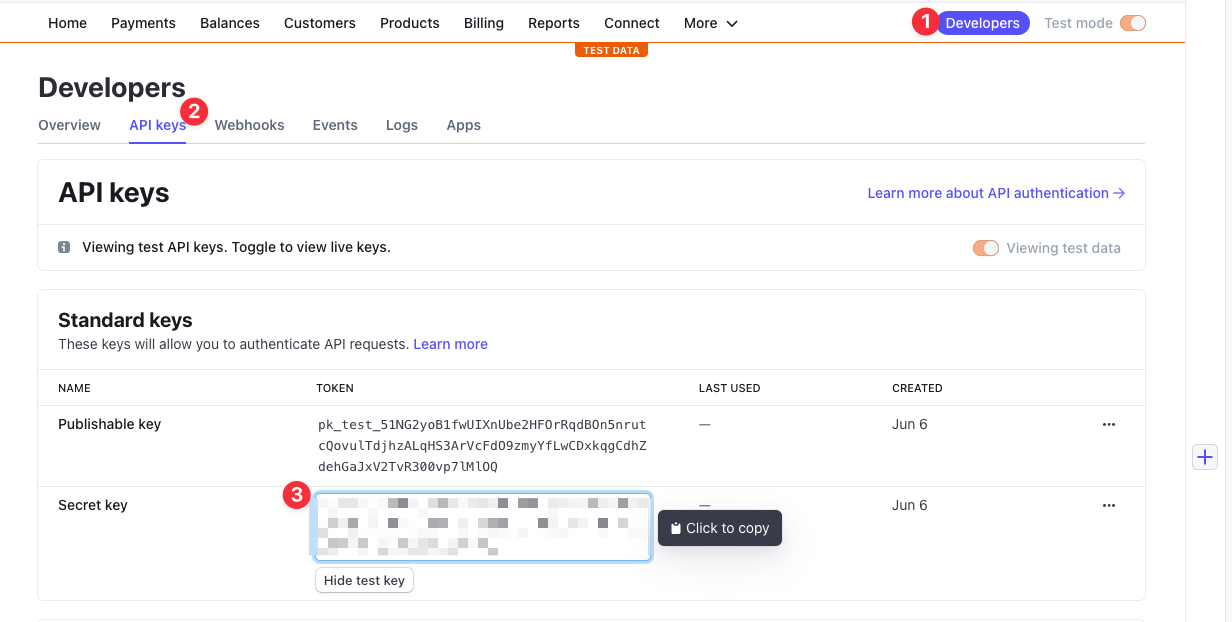The width and height of the screenshot is (1232, 622).
Task: Click the LAST USED column header
Action: click(729, 388)
